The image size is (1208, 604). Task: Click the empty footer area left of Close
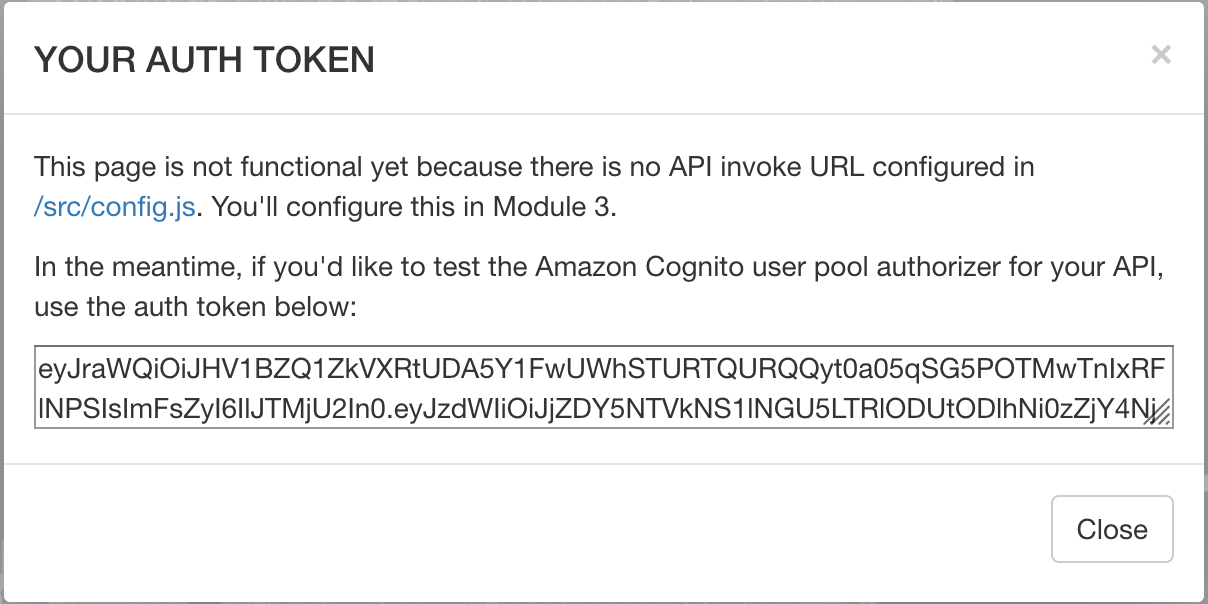[500, 528]
